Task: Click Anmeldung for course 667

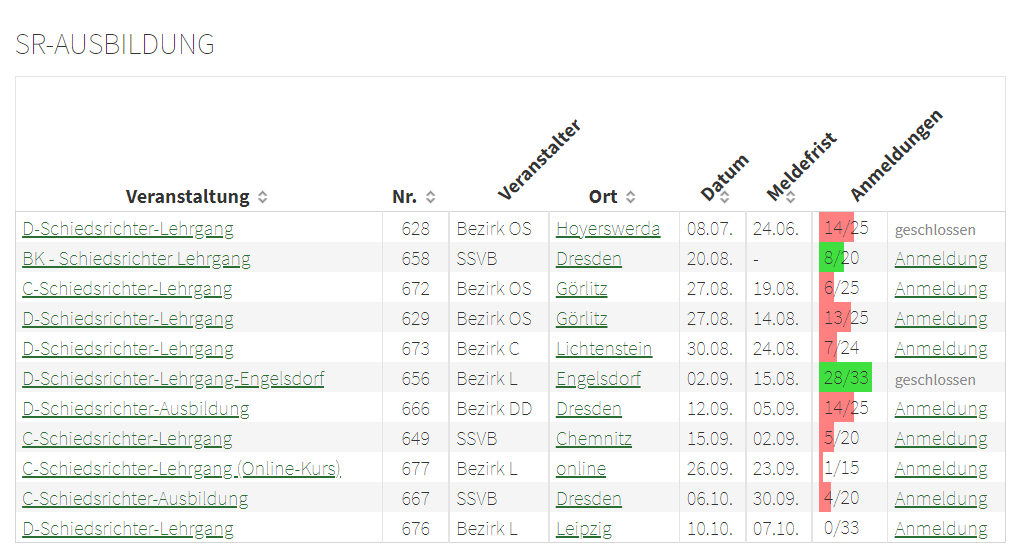Action: (x=941, y=499)
